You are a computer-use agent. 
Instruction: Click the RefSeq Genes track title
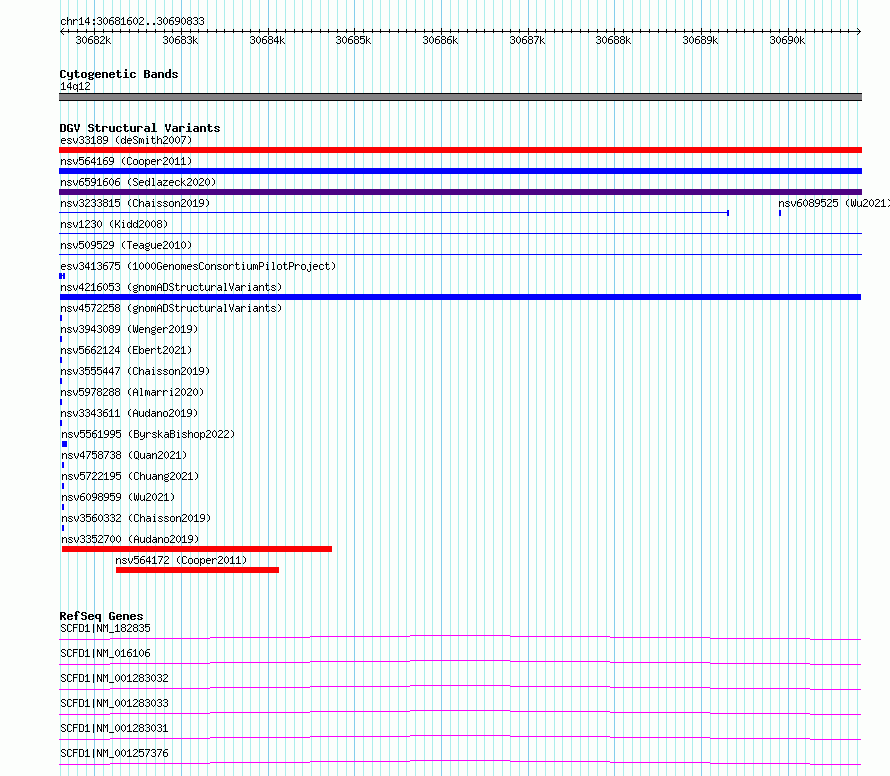click(101, 616)
